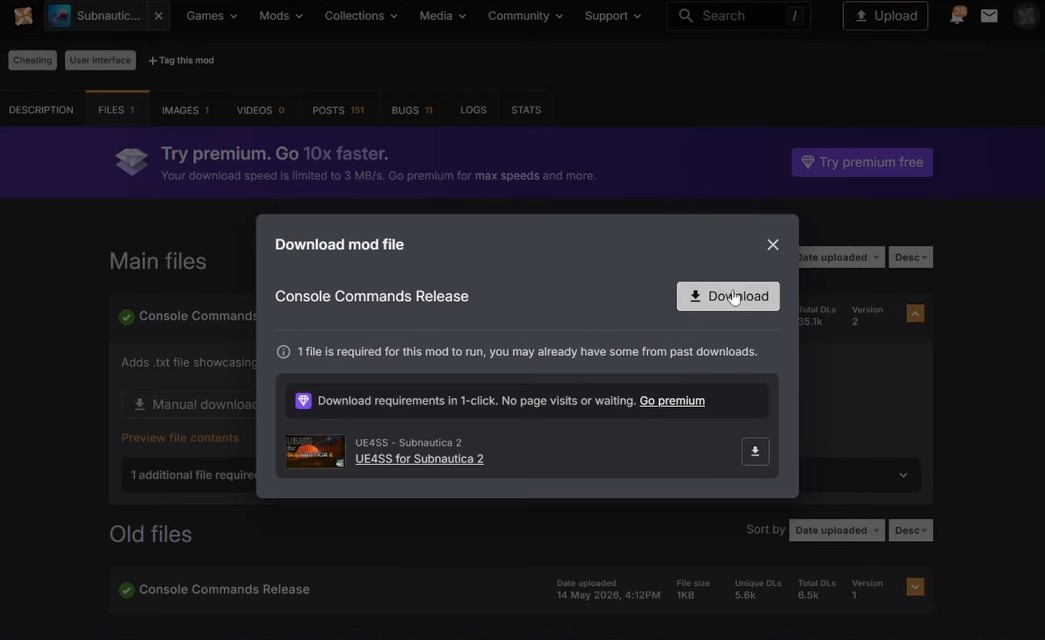Open the Support menu
This screenshot has height=640, width=1045.
click(x=612, y=15)
